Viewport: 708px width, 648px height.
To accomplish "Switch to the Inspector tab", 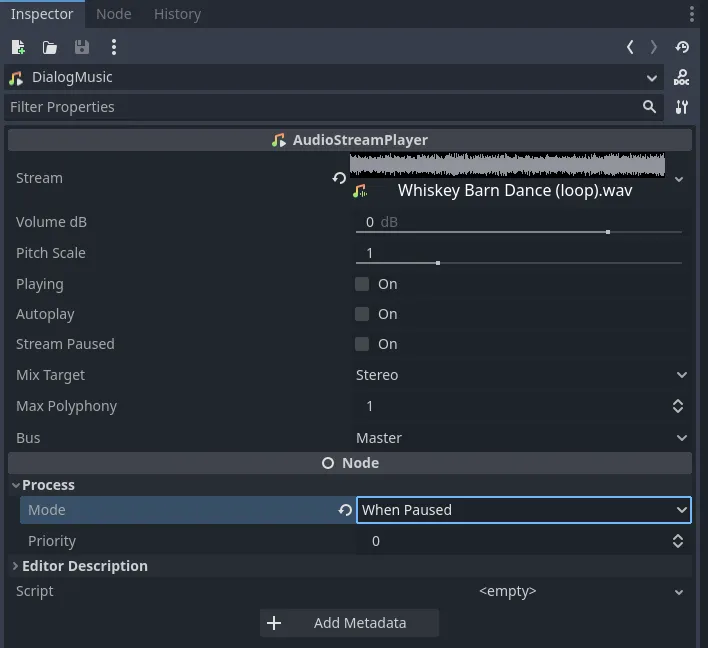I will click(42, 14).
